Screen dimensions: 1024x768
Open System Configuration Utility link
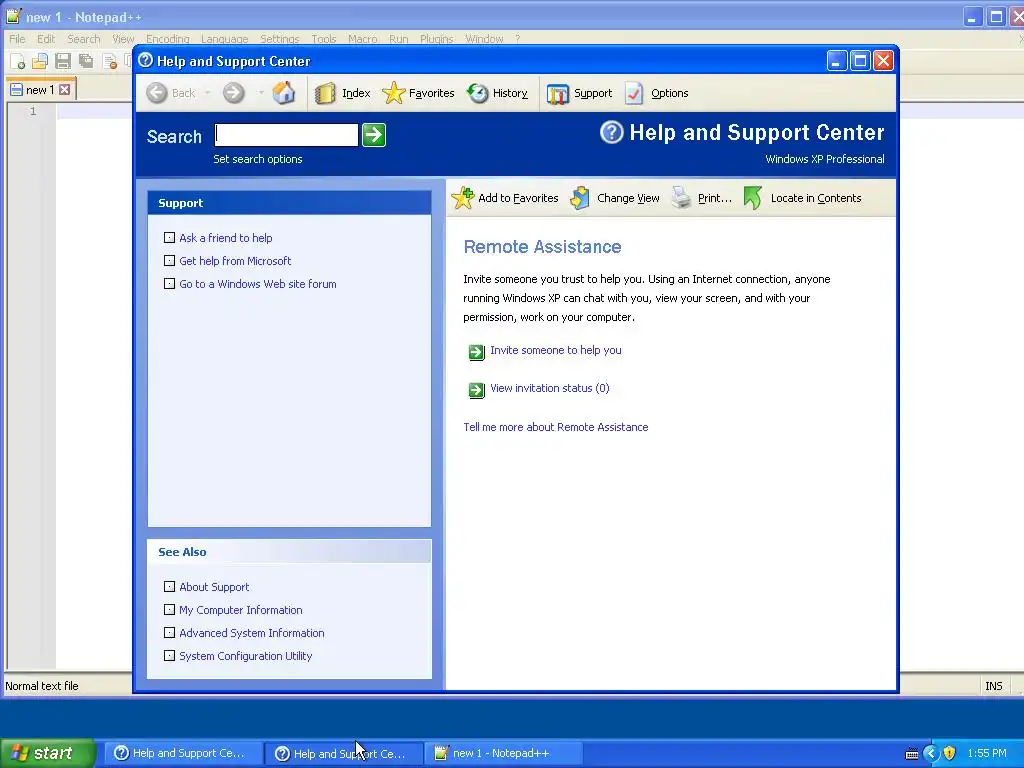coord(246,656)
